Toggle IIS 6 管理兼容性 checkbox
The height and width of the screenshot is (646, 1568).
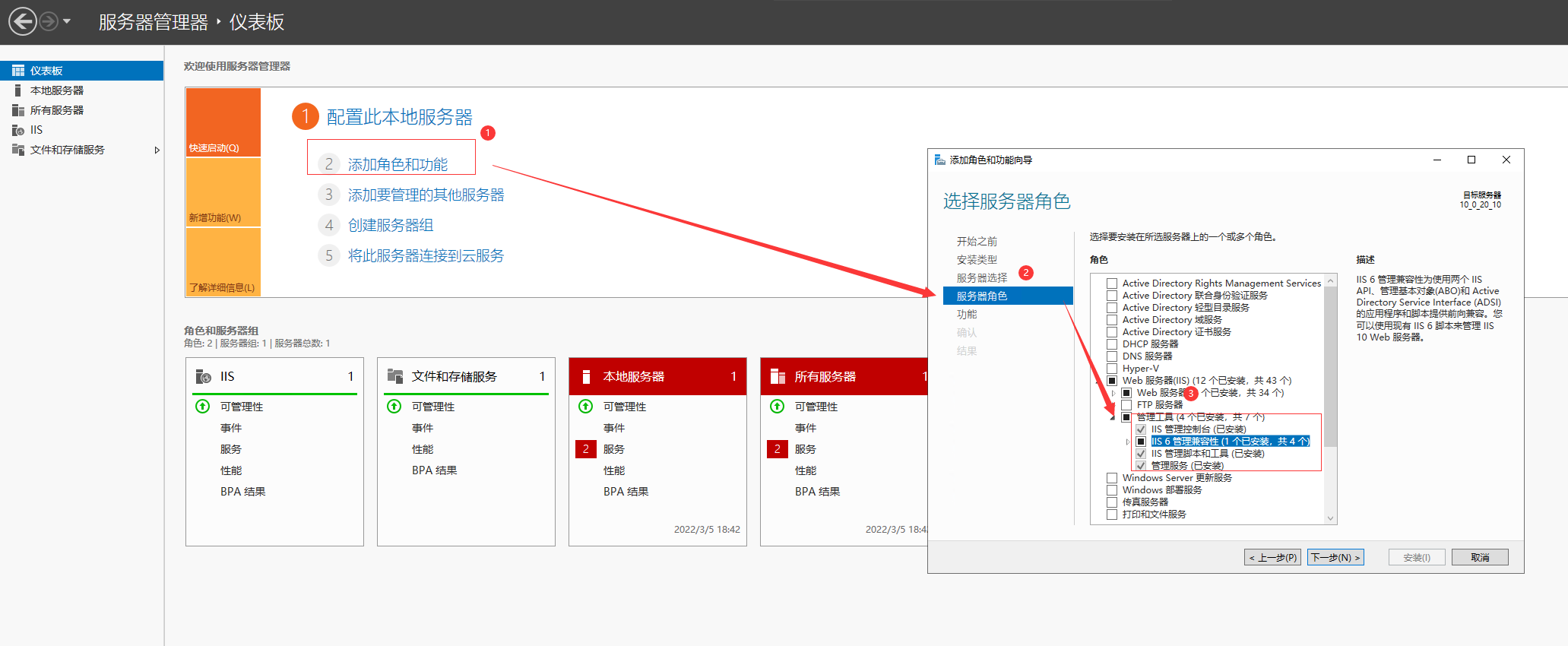pyautogui.click(x=1141, y=442)
